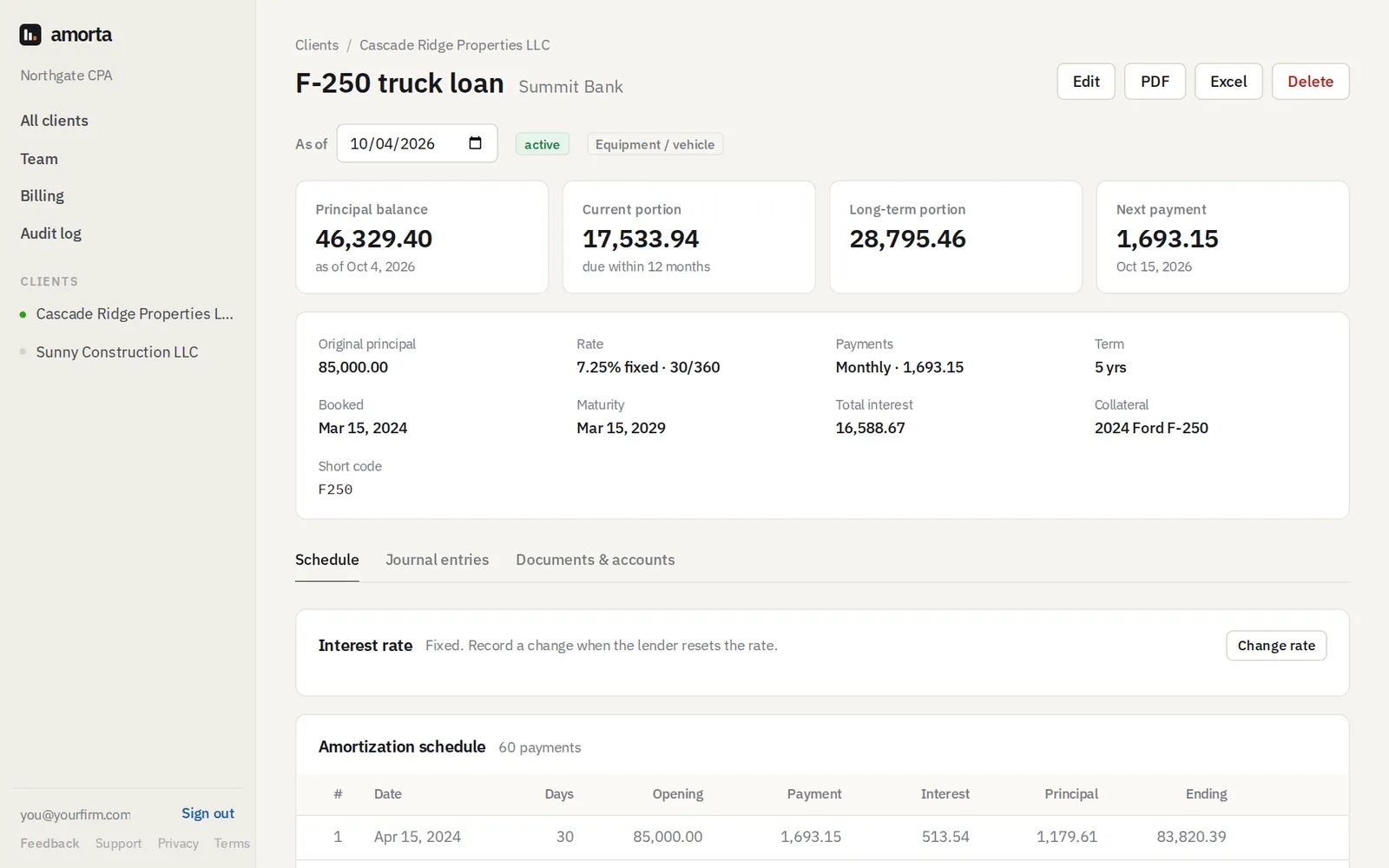
Task: Click the Interest column header
Action: tap(945, 794)
